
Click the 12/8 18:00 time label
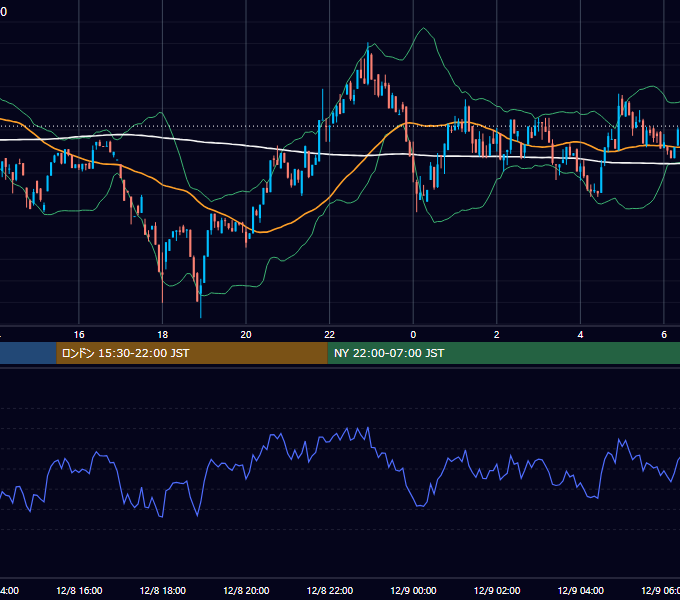click(x=163, y=590)
